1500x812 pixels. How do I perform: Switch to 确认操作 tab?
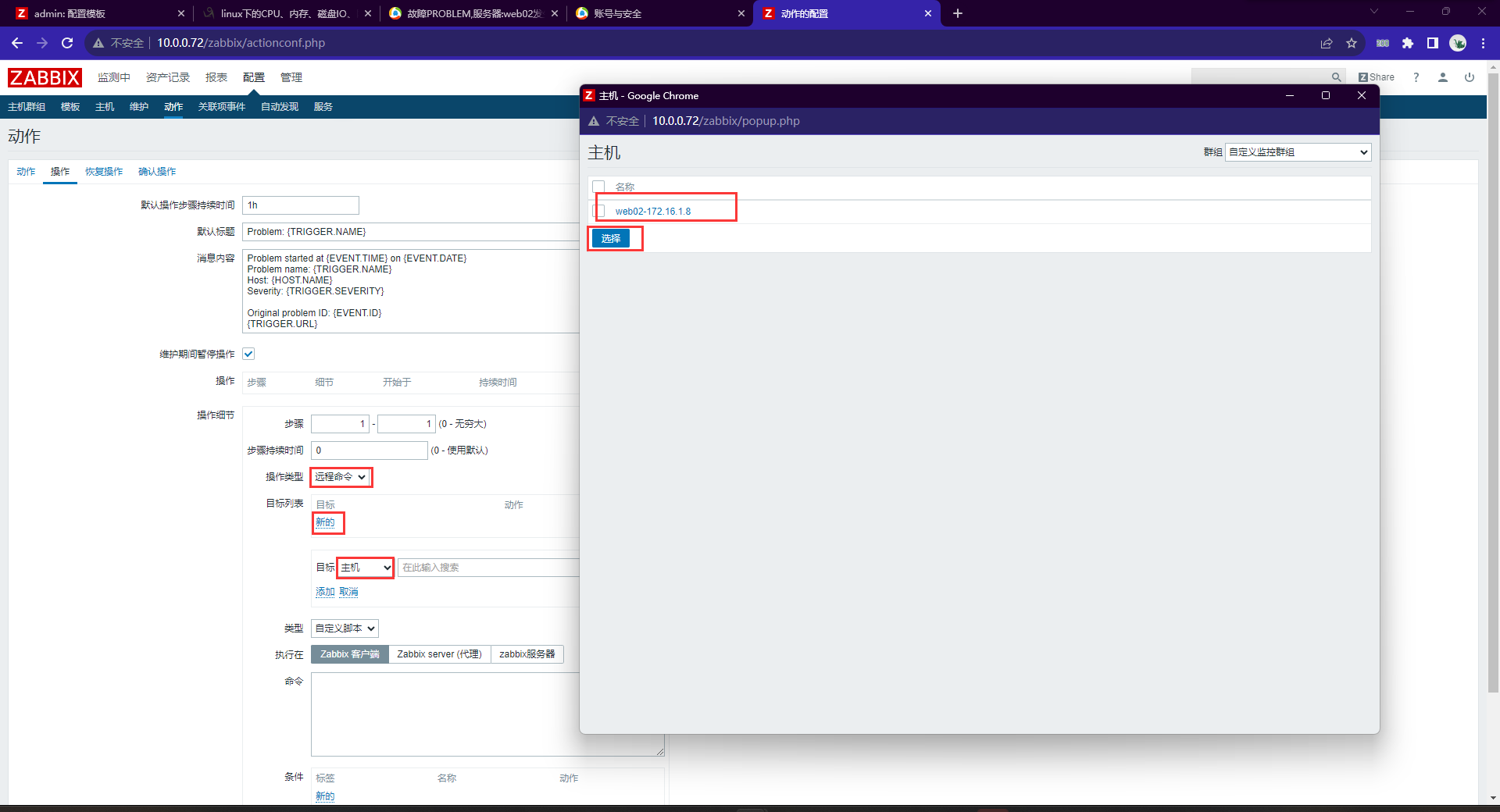coord(157,172)
